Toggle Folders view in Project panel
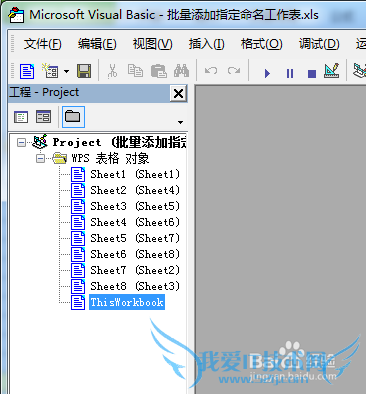The height and width of the screenshot is (394, 366). click(73, 117)
